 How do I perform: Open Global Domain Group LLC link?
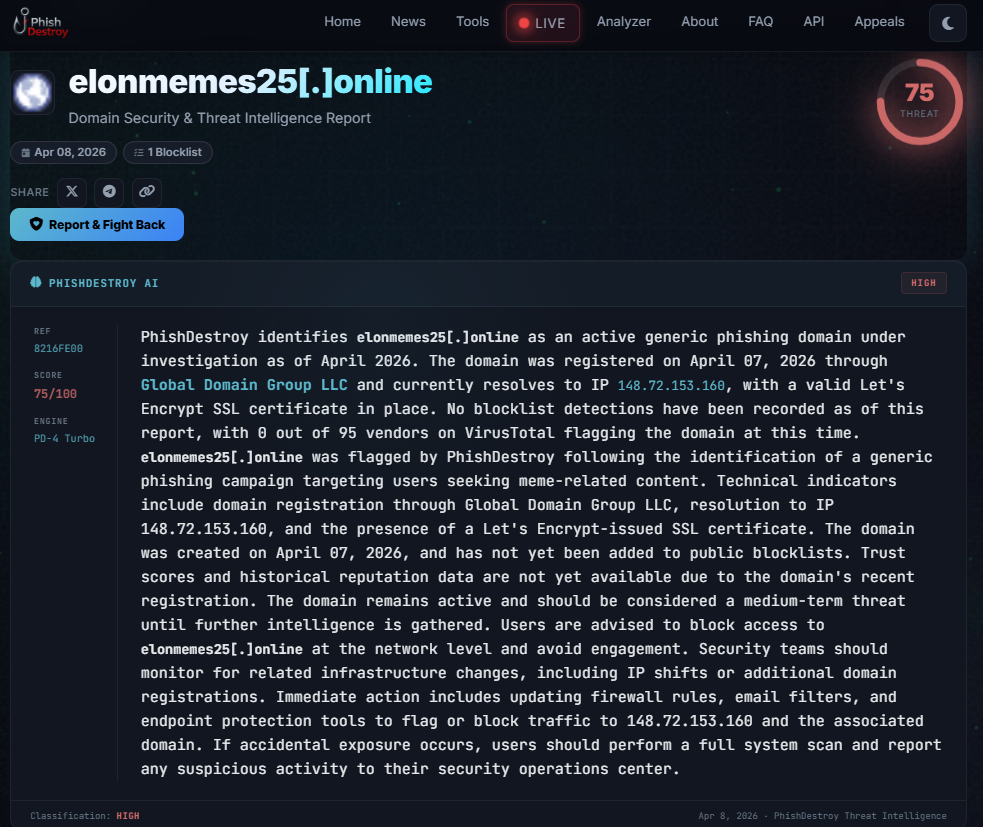pos(244,385)
